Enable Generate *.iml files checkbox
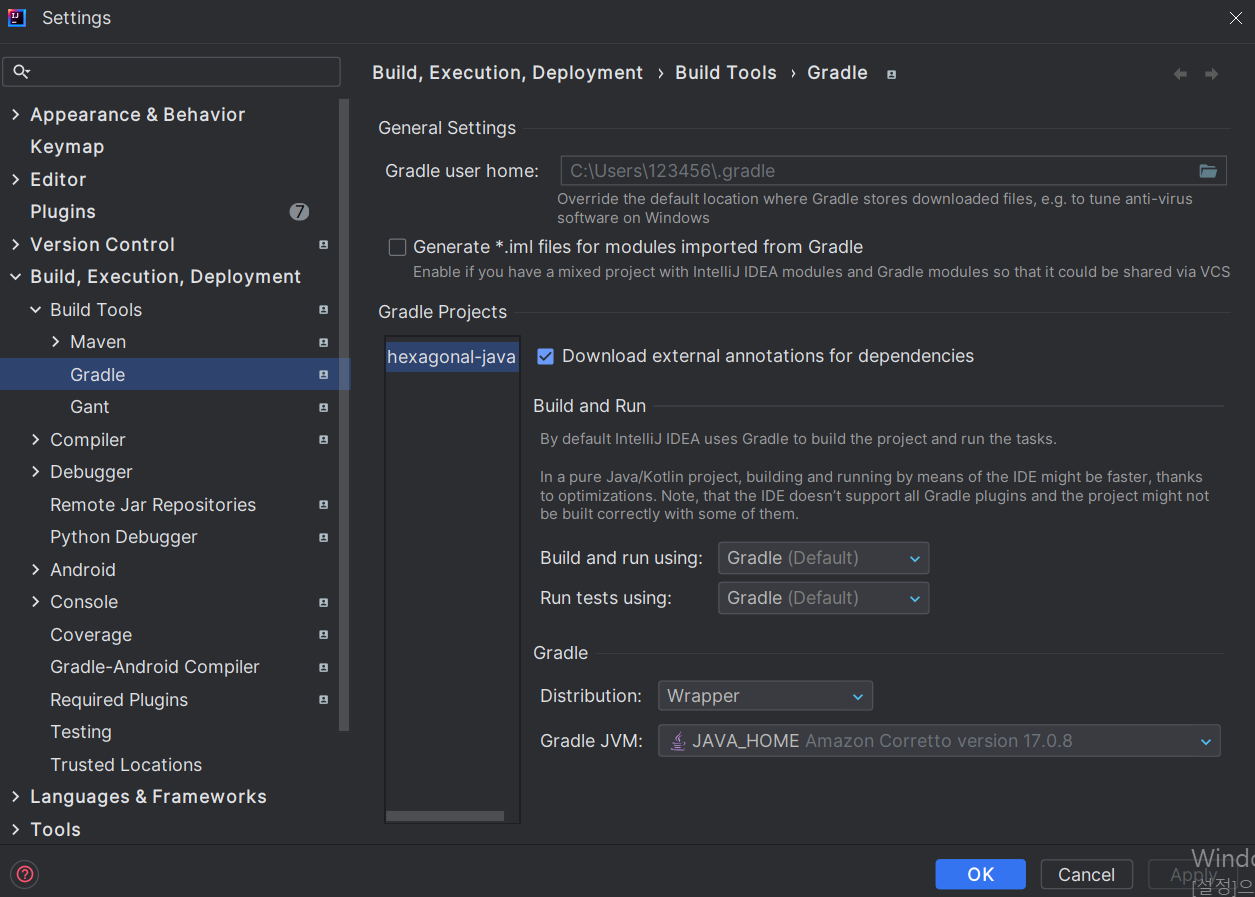 click(x=397, y=247)
